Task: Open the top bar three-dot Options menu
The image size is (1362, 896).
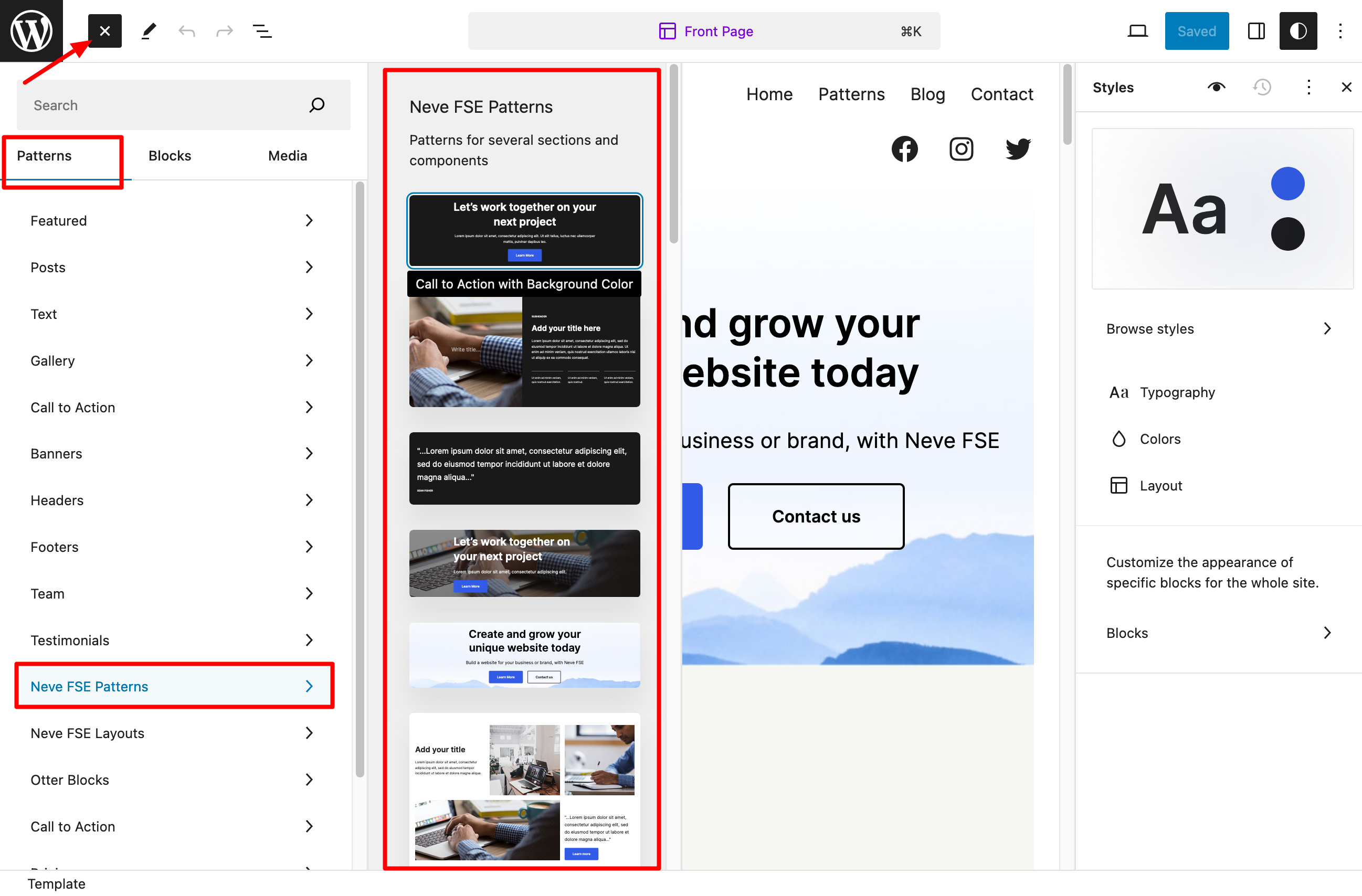Action: coord(1339,31)
